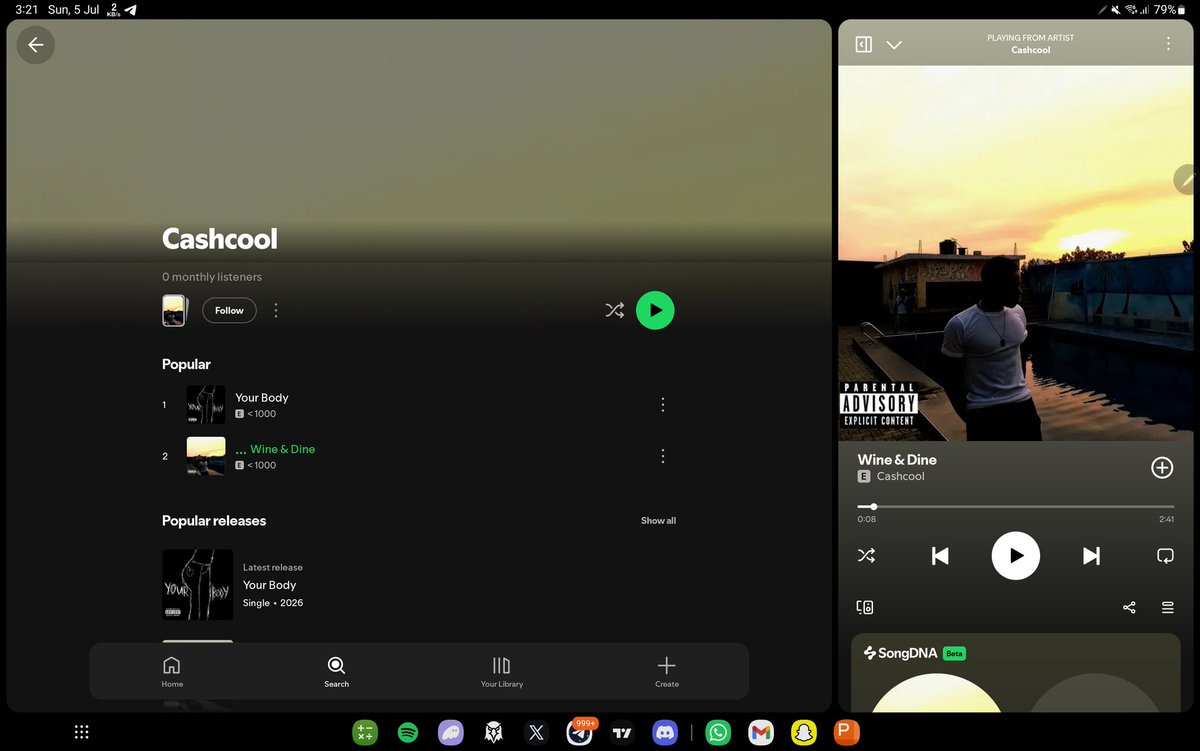Open the Your Library tab
Screen dimensions: 1200x751
click(501, 672)
